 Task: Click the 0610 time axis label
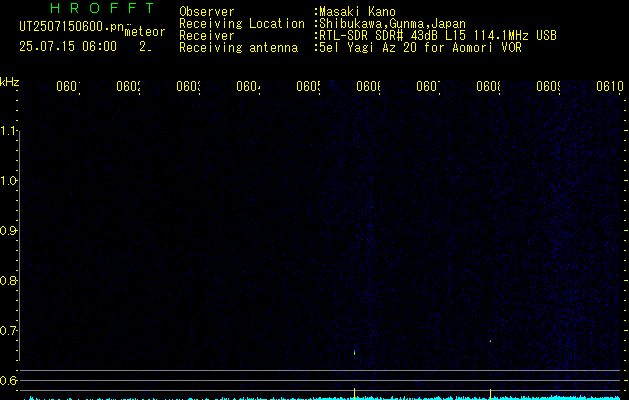pos(610,86)
